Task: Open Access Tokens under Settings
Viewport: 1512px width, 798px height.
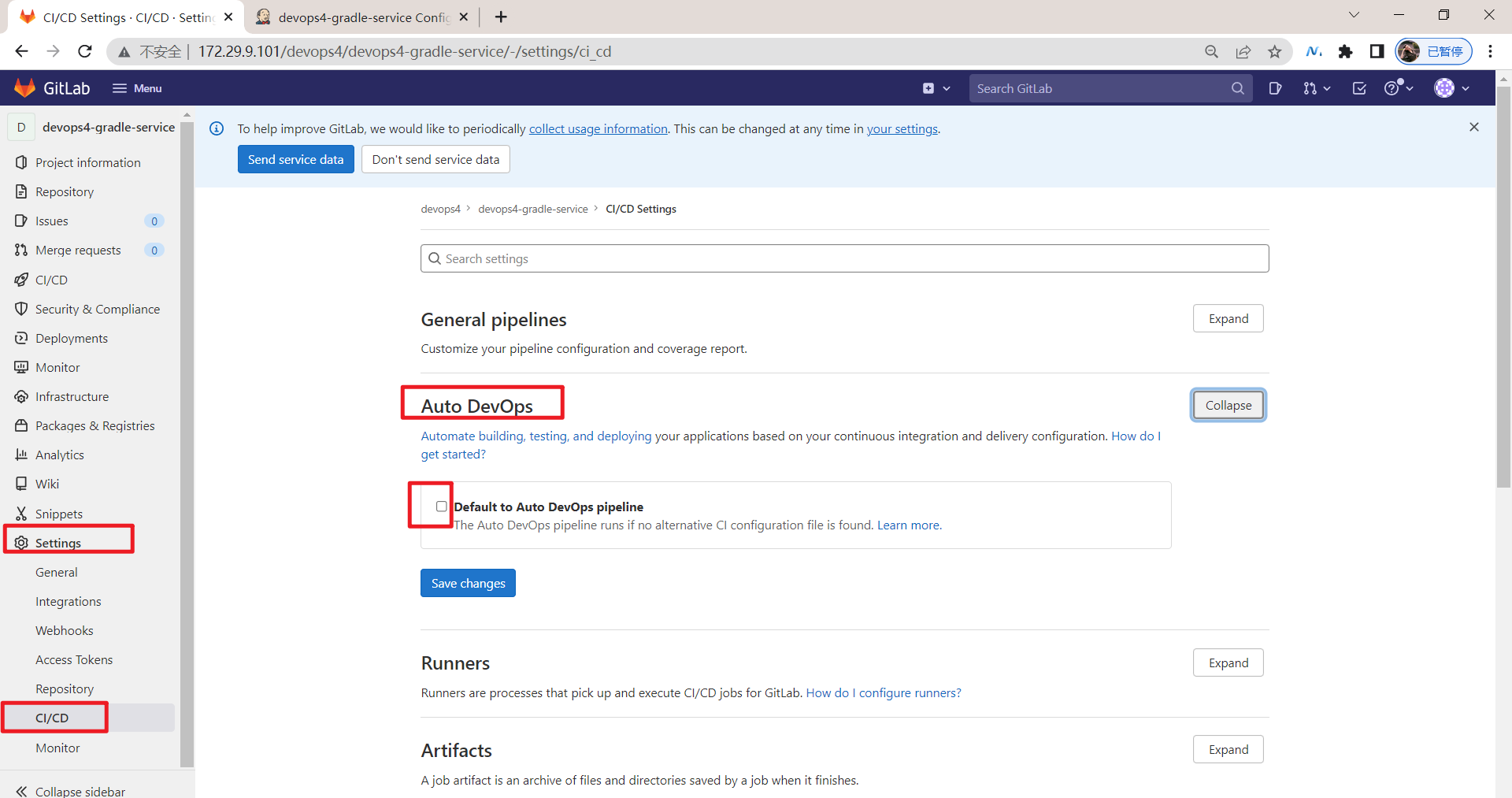Action: pos(74,659)
